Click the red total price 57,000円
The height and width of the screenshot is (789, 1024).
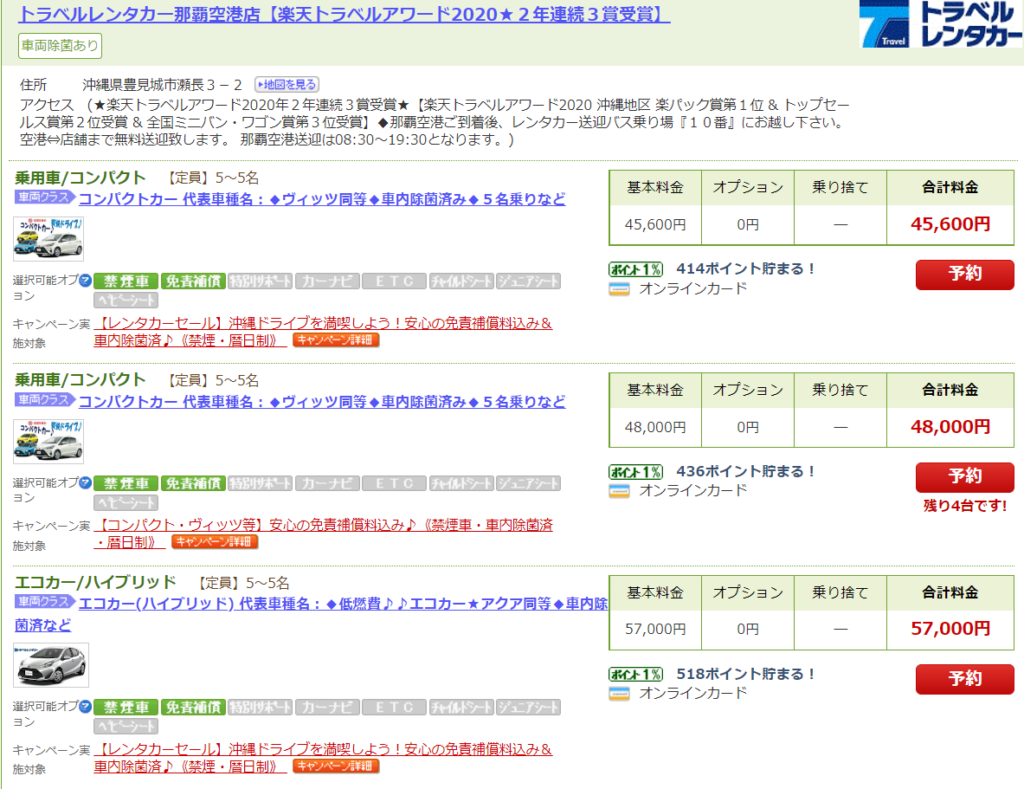tap(950, 628)
